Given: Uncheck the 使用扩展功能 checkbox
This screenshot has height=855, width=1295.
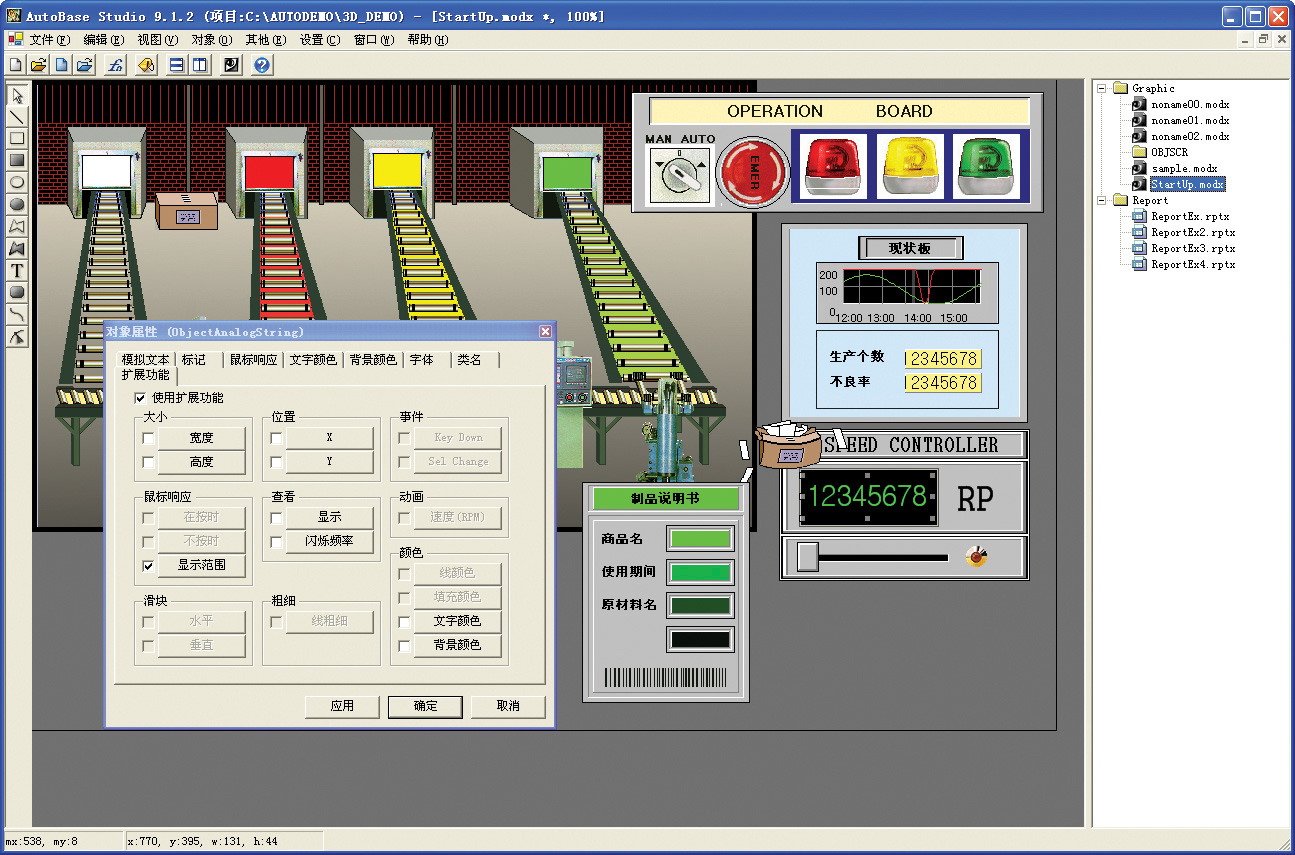Looking at the screenshot, I should pos(141,398).
